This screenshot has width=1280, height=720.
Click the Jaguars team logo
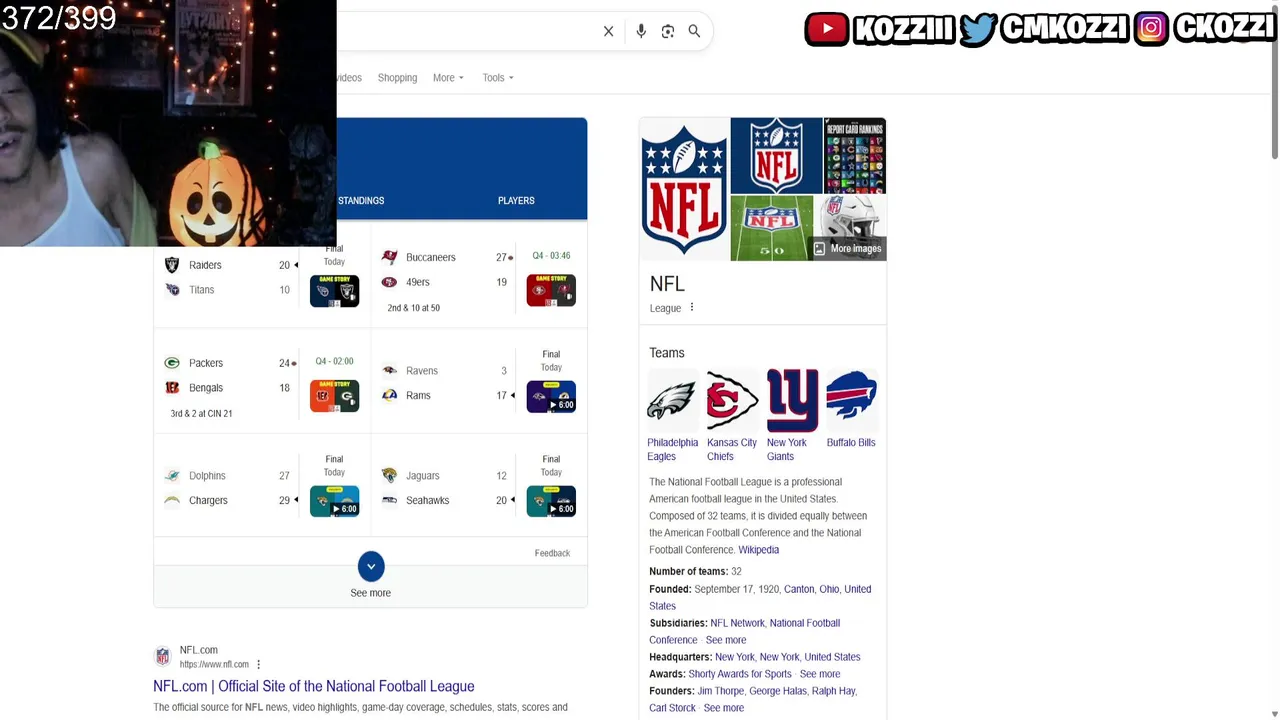[x=389, y=476]
